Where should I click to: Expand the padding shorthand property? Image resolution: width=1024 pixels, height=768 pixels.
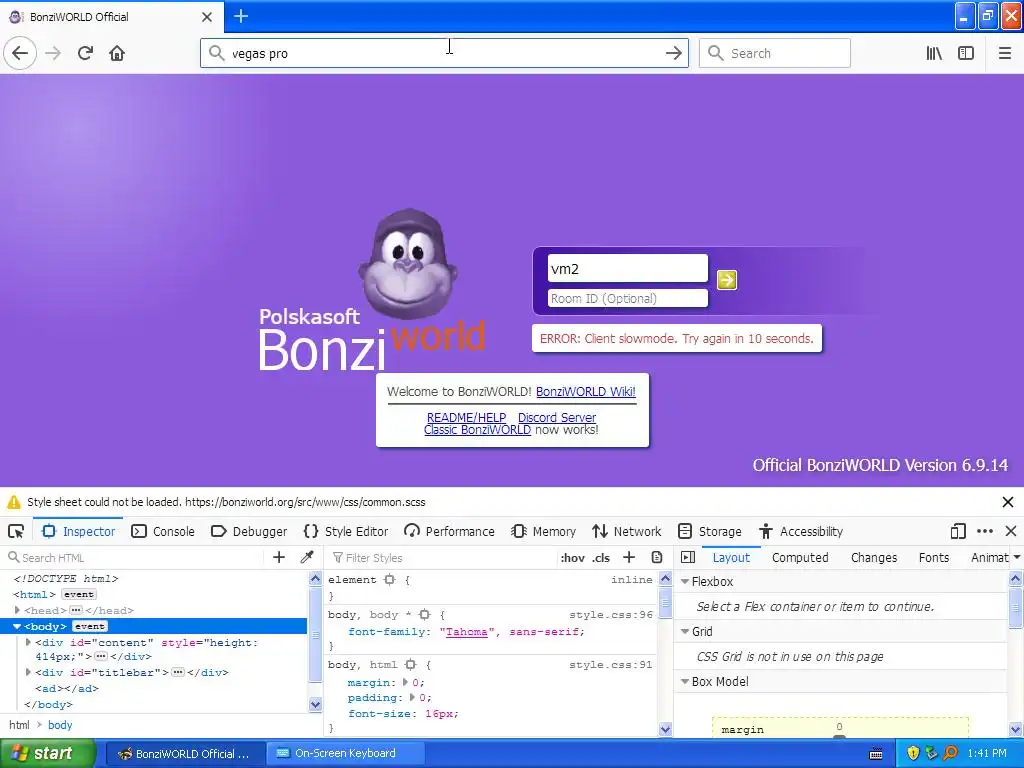tap(412, 697)
